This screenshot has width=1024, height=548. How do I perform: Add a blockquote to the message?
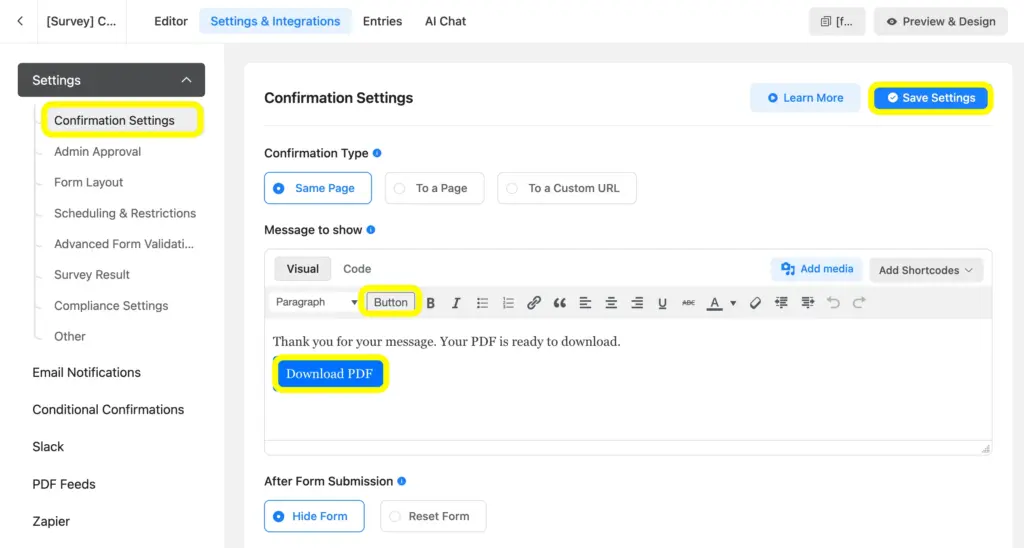point(560,302)
